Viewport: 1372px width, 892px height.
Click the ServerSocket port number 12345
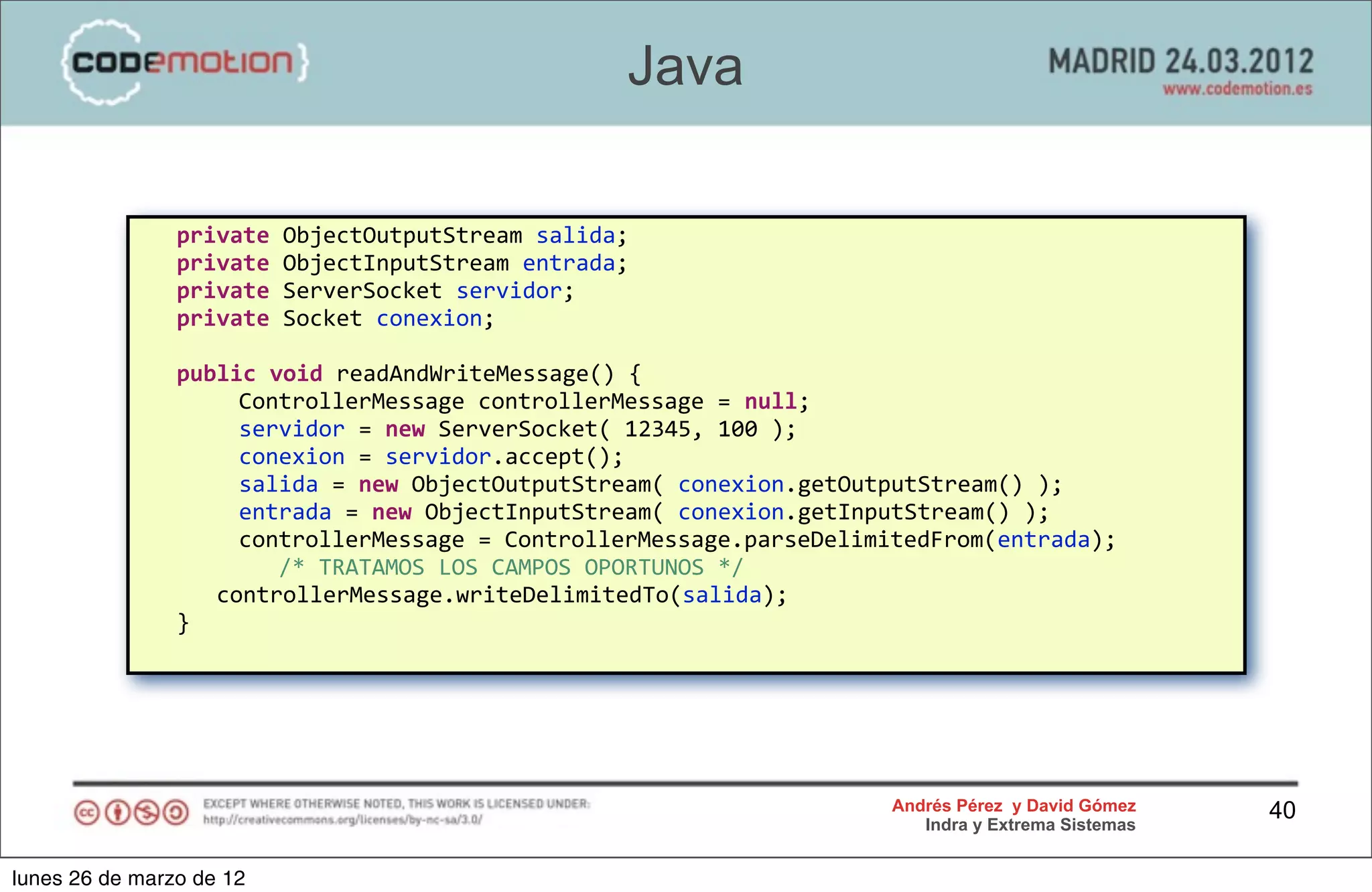[x=657, y=429]
